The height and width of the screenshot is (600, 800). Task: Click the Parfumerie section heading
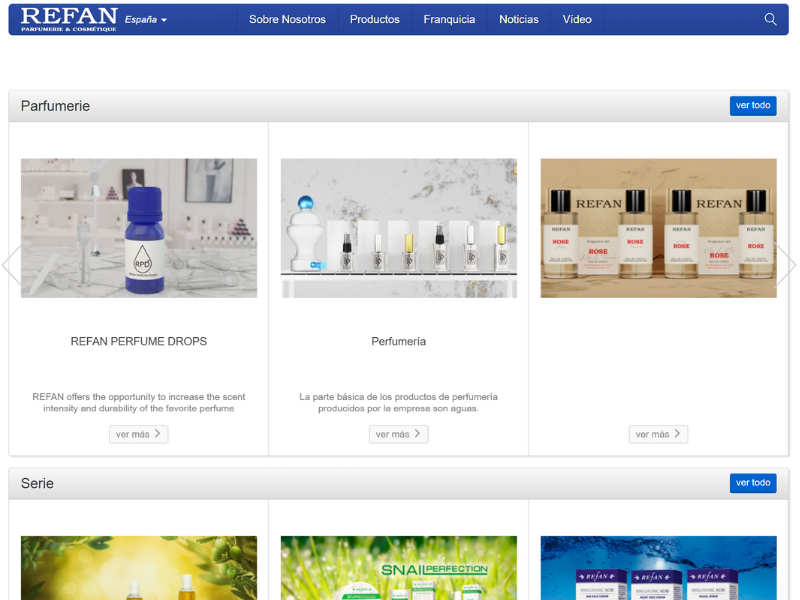tap(55, 106)
